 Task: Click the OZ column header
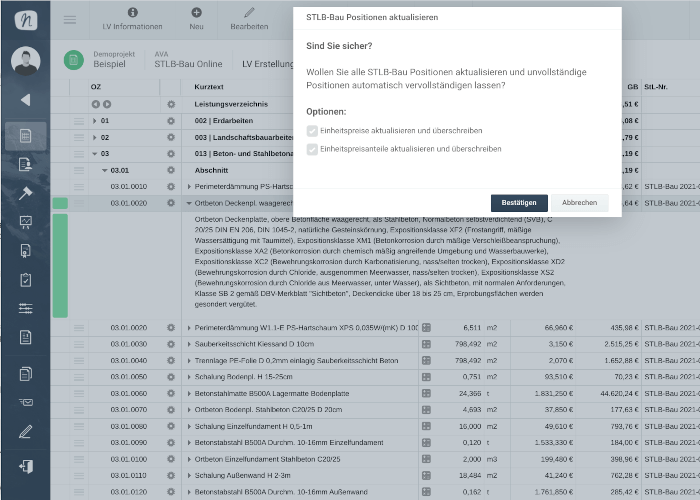(96, 87)
